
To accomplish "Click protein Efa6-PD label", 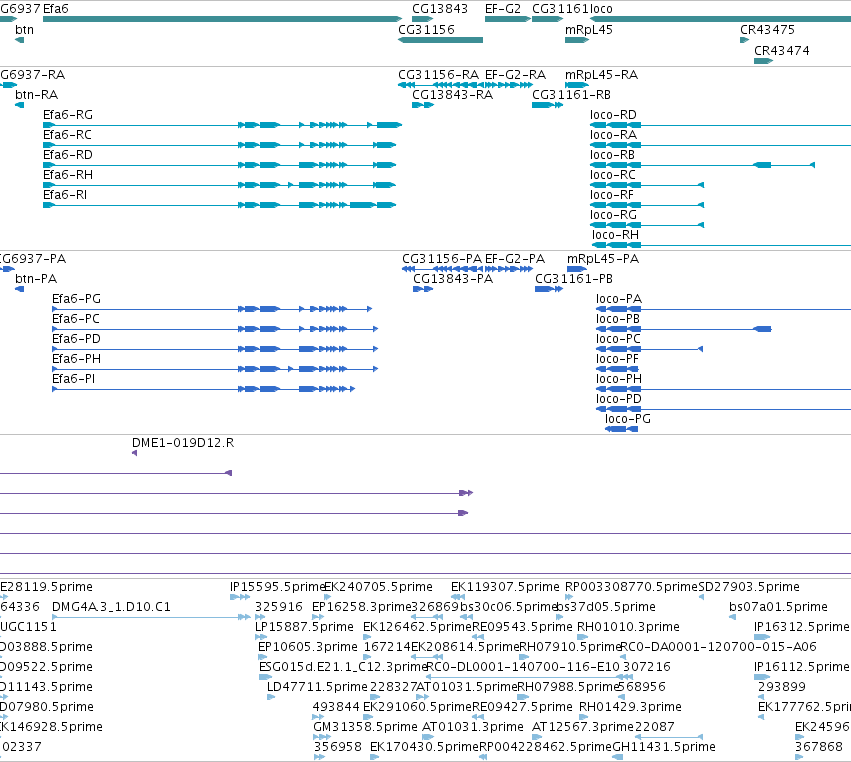I will coord(77,339).
